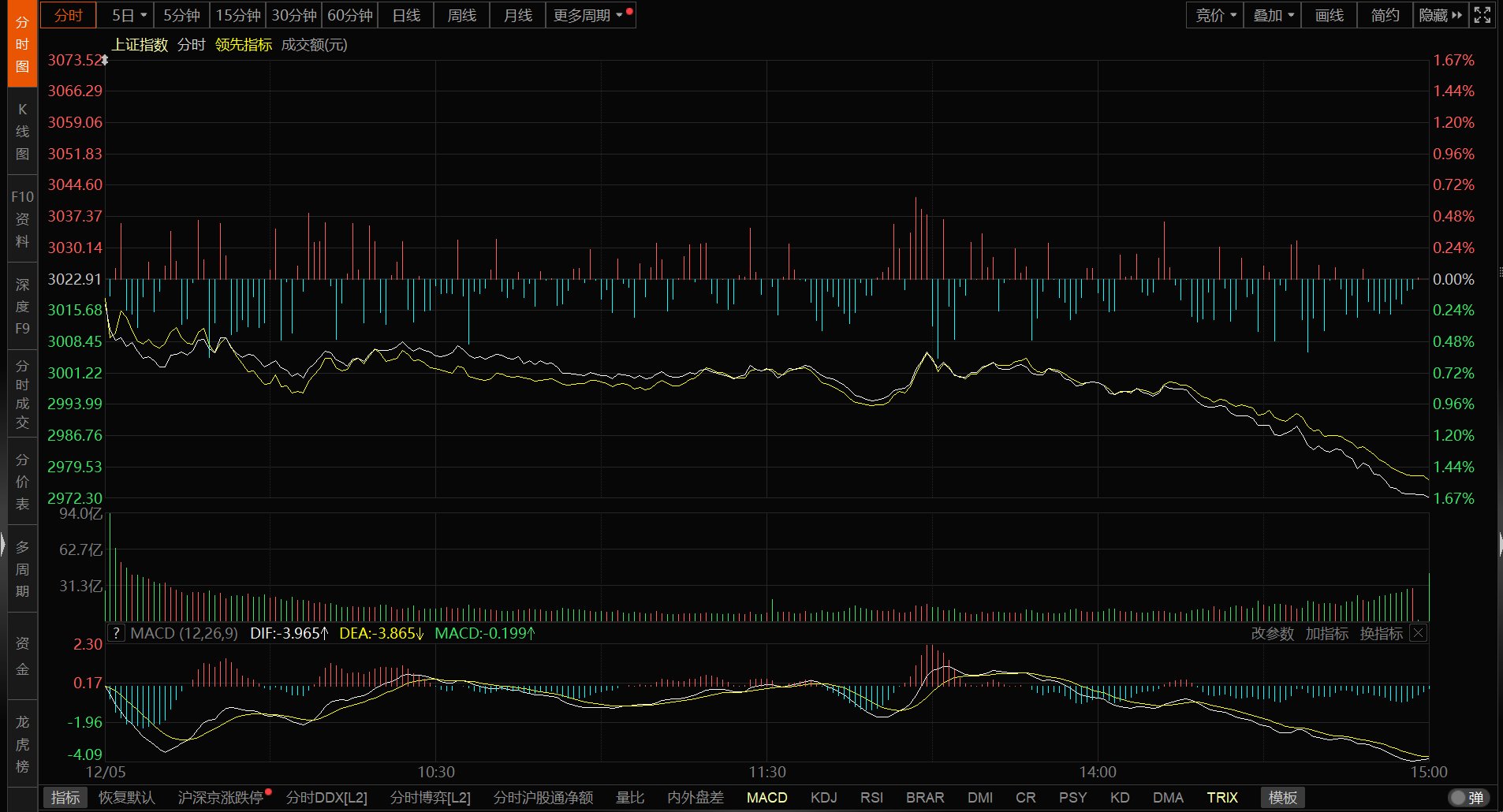Switch to 月线 monthly chart
Viewport: 1503px width, 812px height.
(518, 15)
